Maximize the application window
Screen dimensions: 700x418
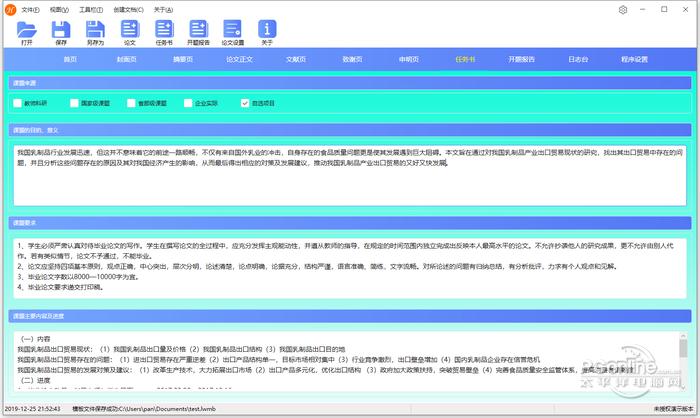point(664,9)
